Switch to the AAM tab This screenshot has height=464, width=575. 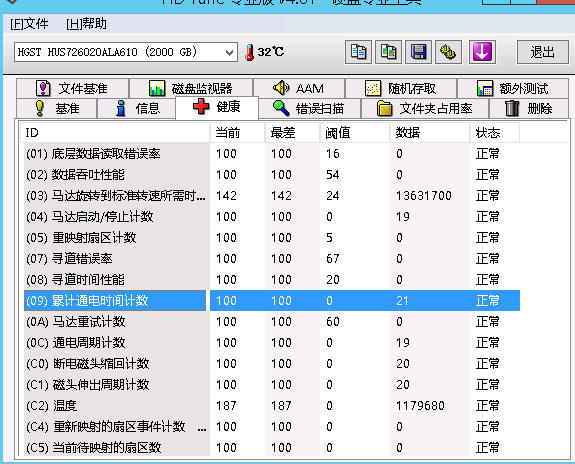point(299,88)
